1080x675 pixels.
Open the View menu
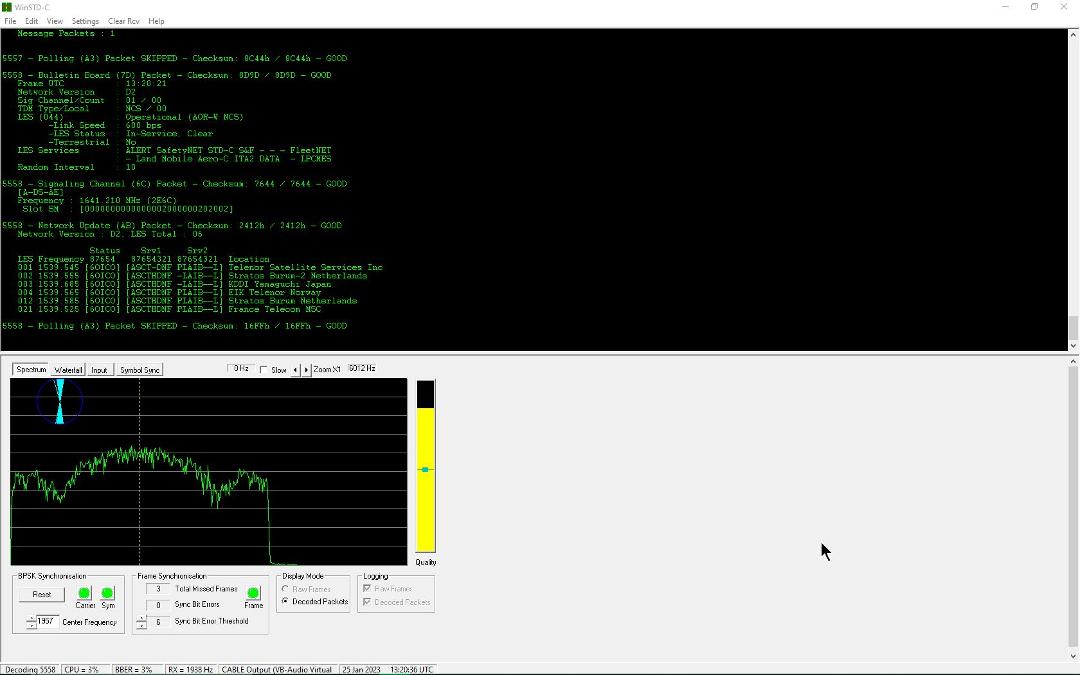tap(54, 21)
